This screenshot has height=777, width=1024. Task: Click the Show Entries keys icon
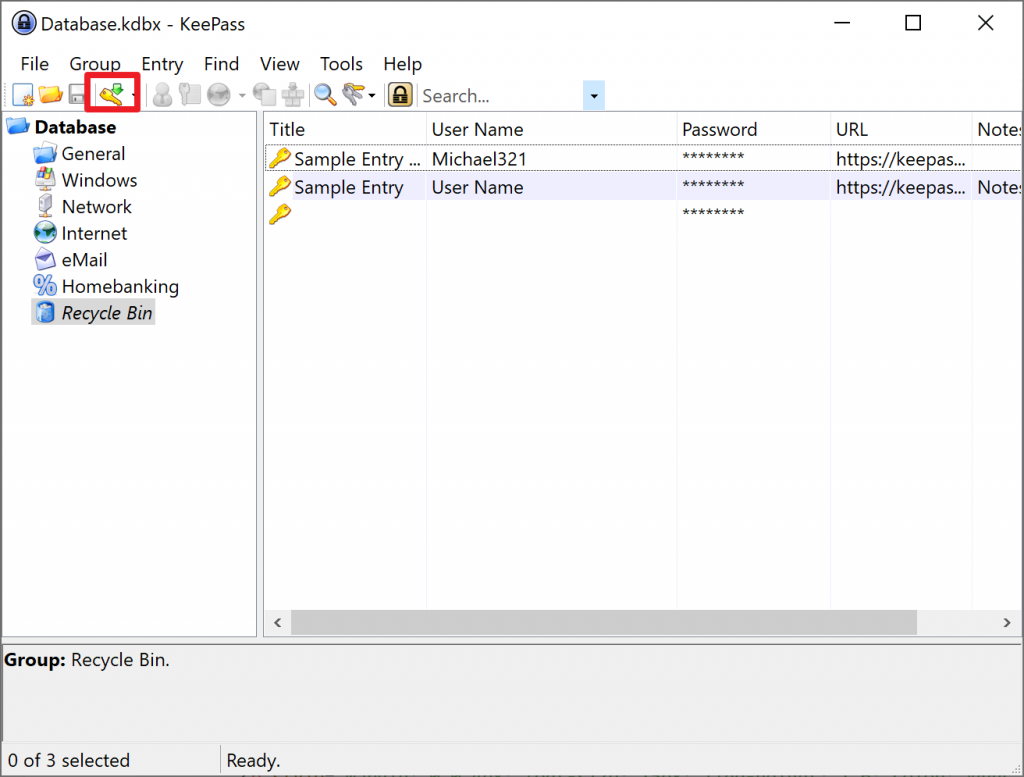click(x=353, y=95)
